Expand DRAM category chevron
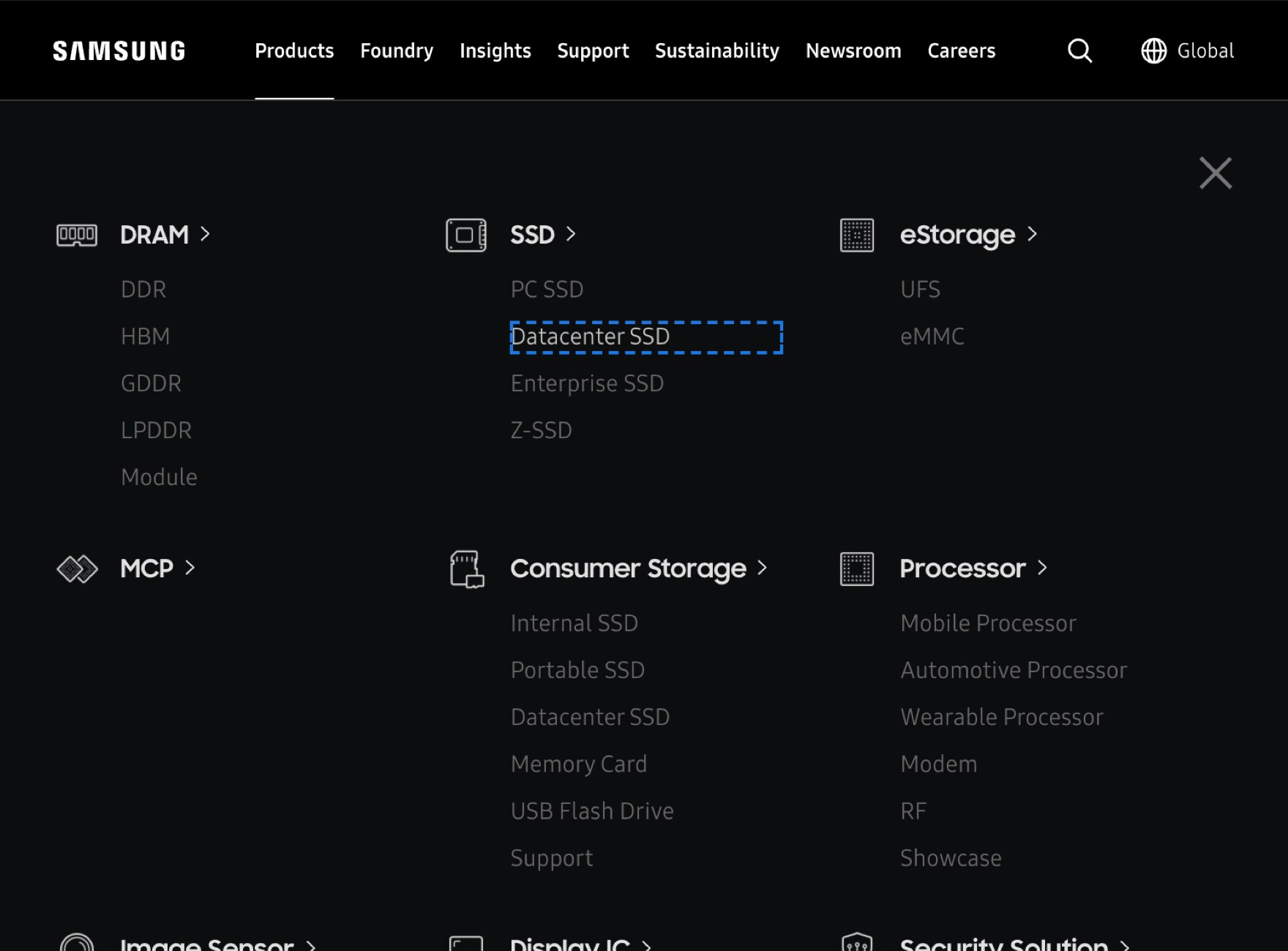 click(205, 233)
